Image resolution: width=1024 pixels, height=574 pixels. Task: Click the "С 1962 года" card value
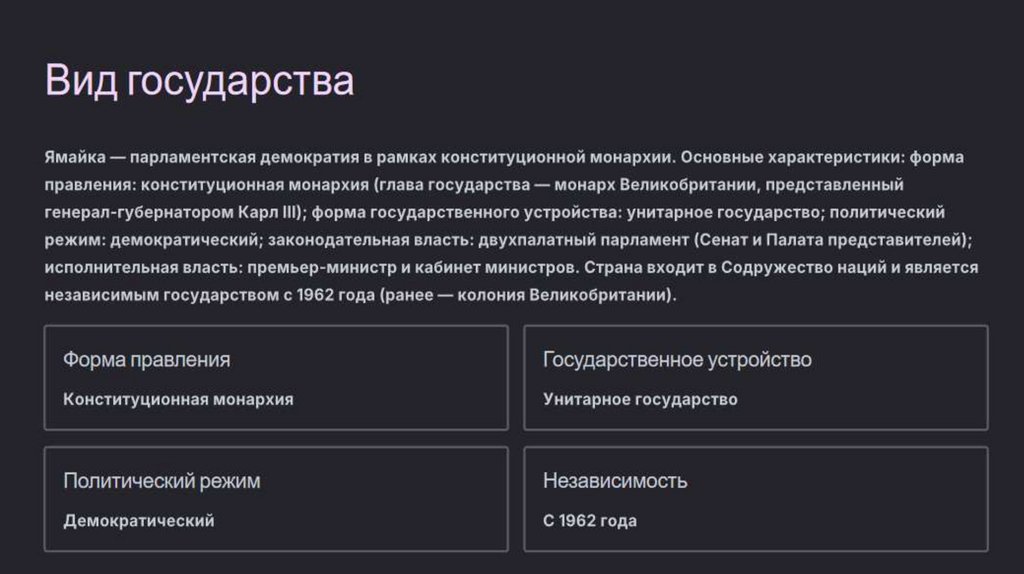[x=590, y=520]
